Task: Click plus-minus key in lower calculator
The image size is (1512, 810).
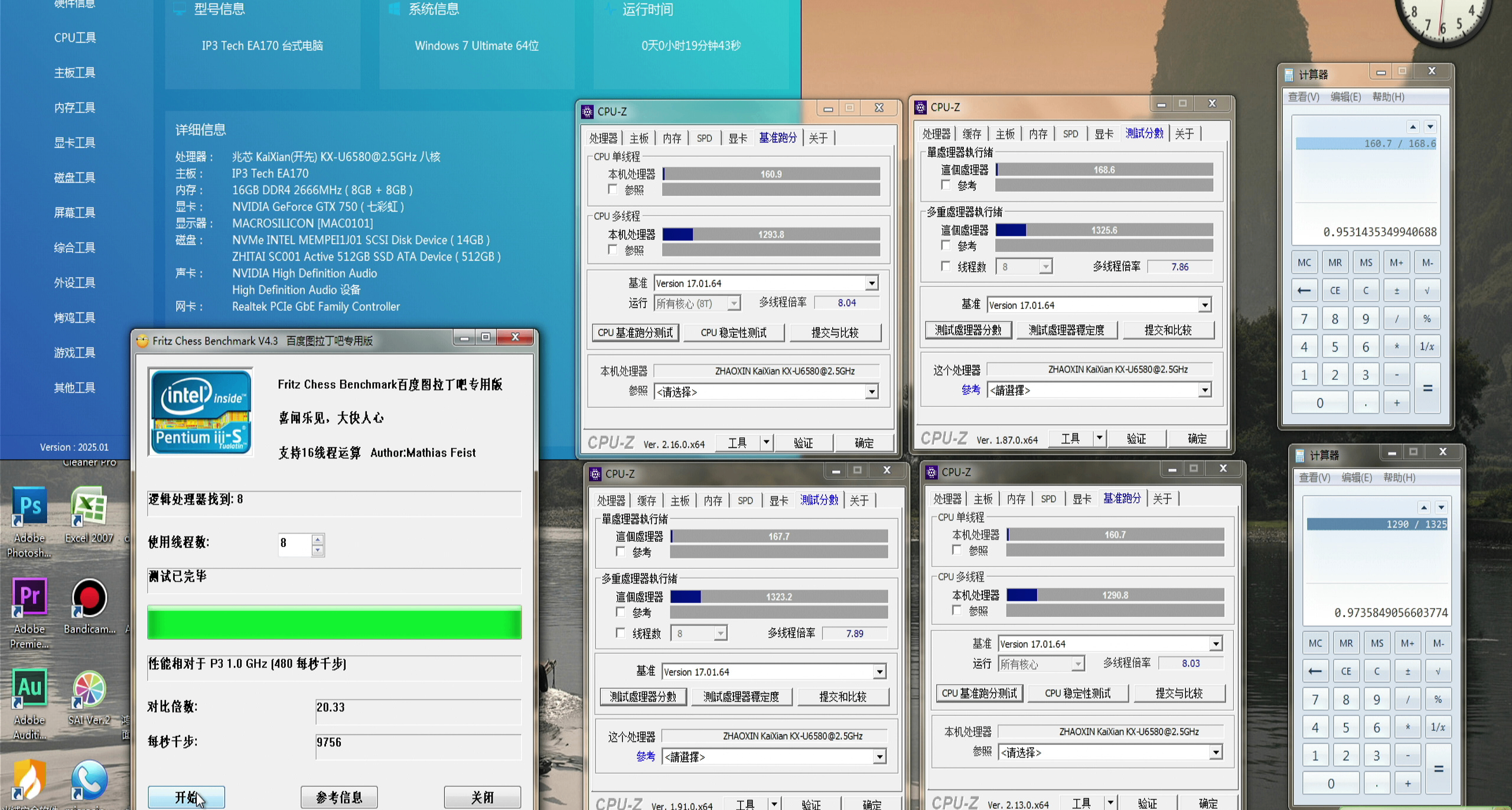Action: (1407, 671)
